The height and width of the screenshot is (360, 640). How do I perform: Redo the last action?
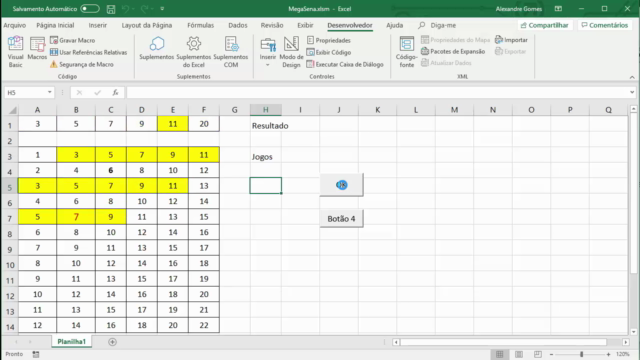(x=144, y=9)
